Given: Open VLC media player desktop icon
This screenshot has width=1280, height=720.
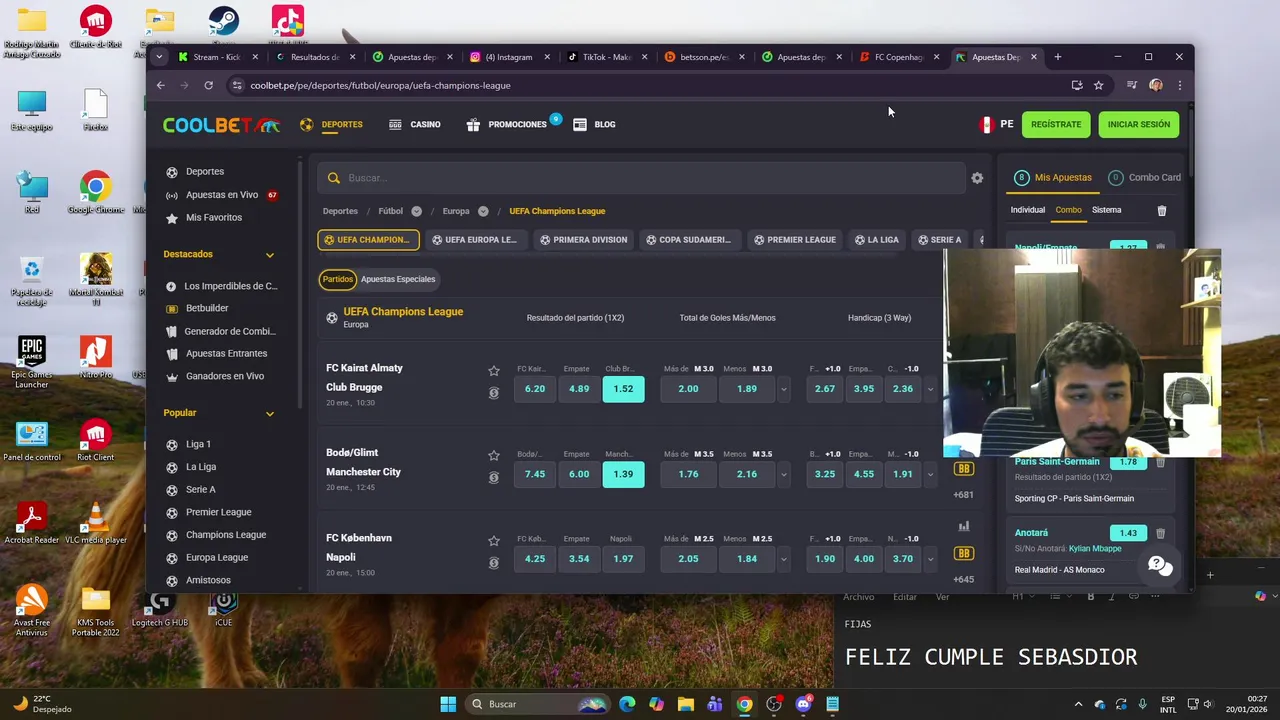Looking at the screenshot, I should pos(96,523).
